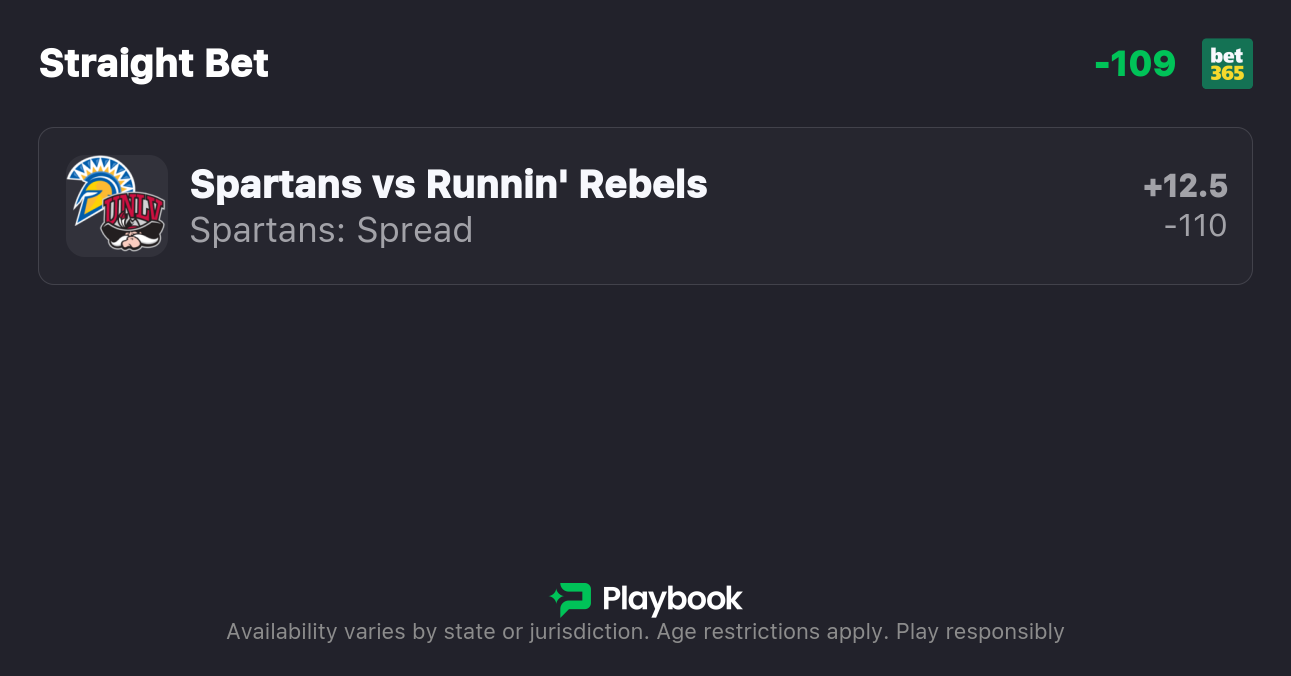
Task: Click the Straight Bet heading
Action: (x=154, y=64)
